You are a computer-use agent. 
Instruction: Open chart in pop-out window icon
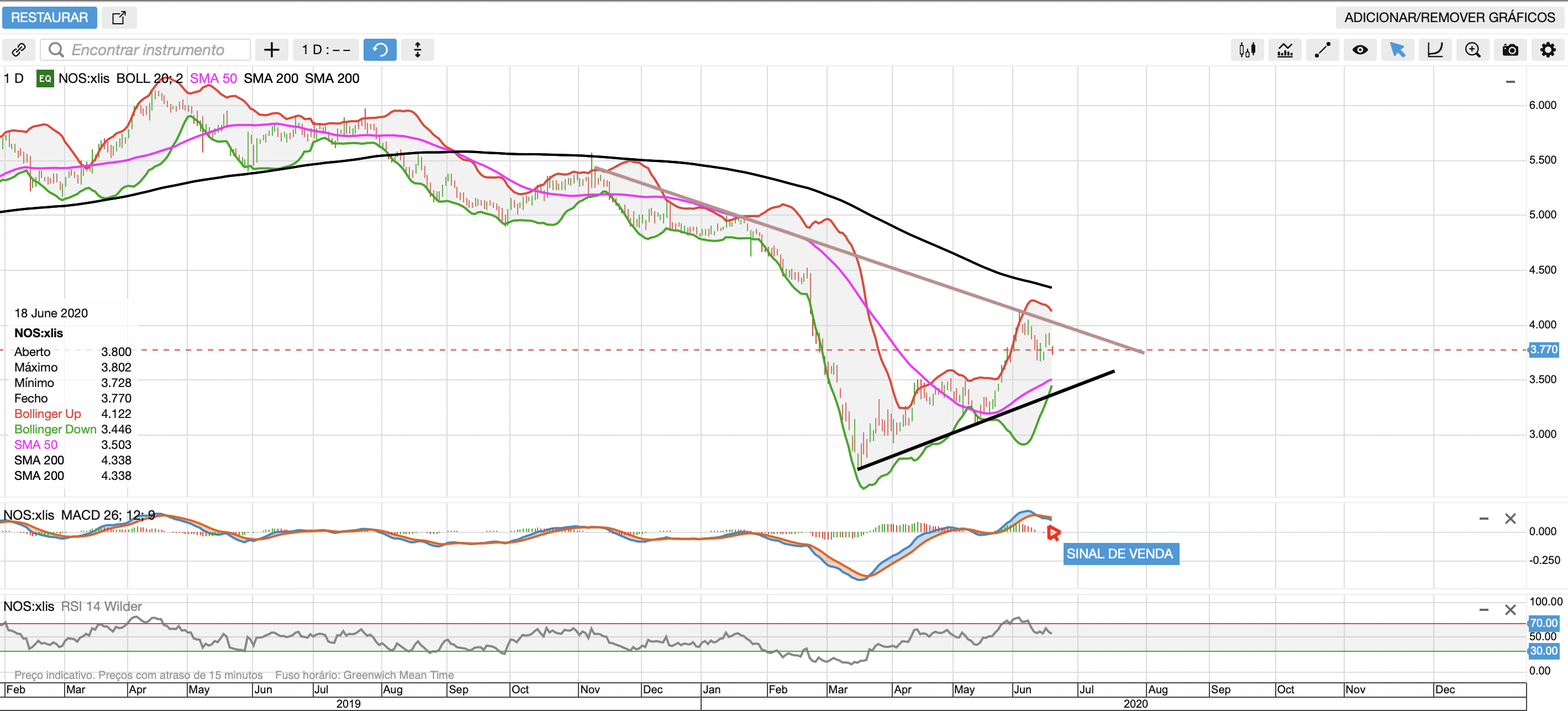pos(119,18)
